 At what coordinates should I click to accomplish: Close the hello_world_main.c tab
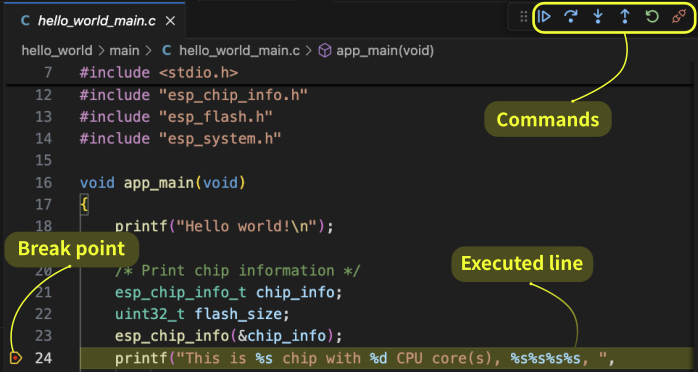click(x=170, y=21)
